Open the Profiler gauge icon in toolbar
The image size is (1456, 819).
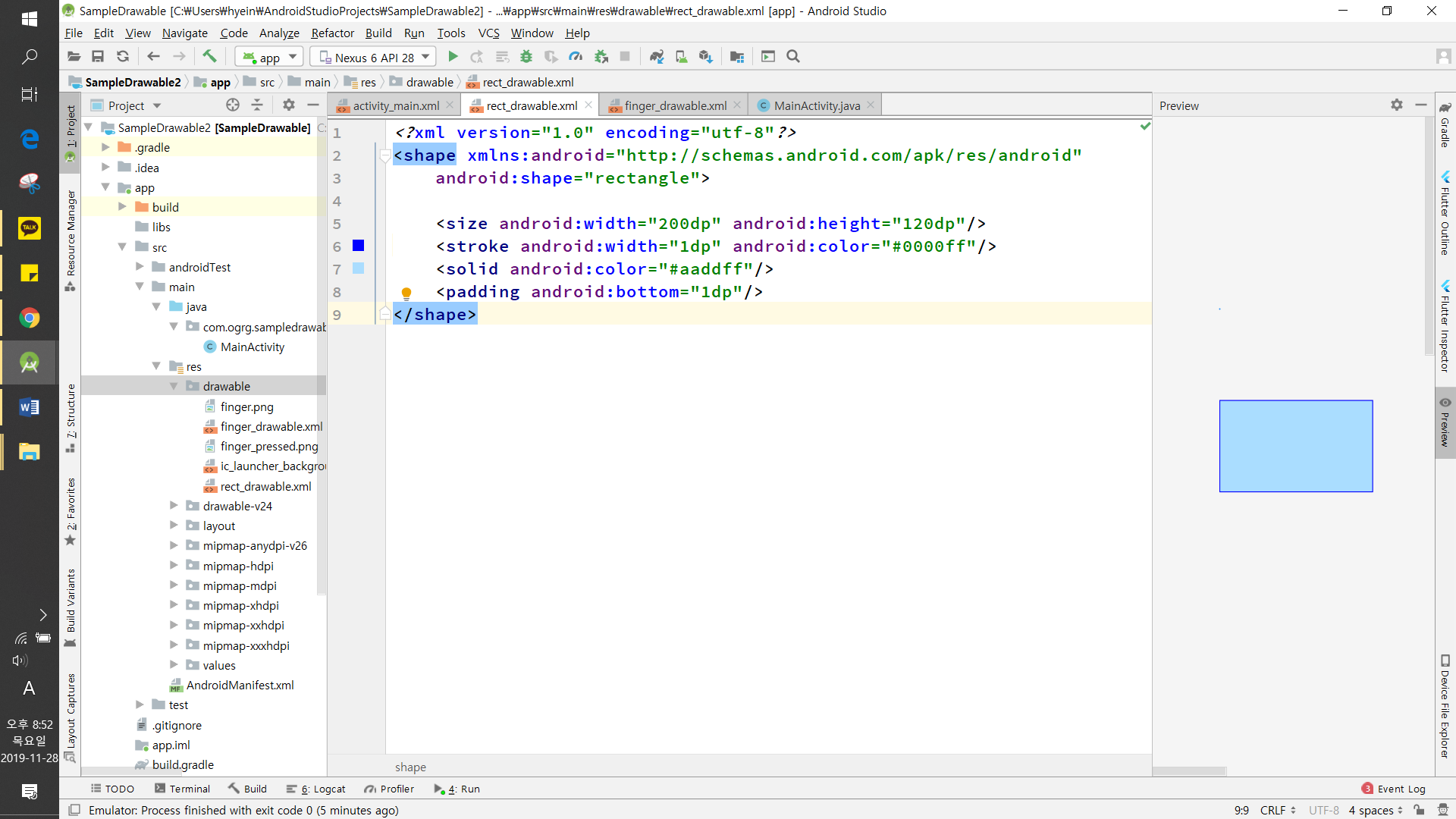tap(576, 57)
